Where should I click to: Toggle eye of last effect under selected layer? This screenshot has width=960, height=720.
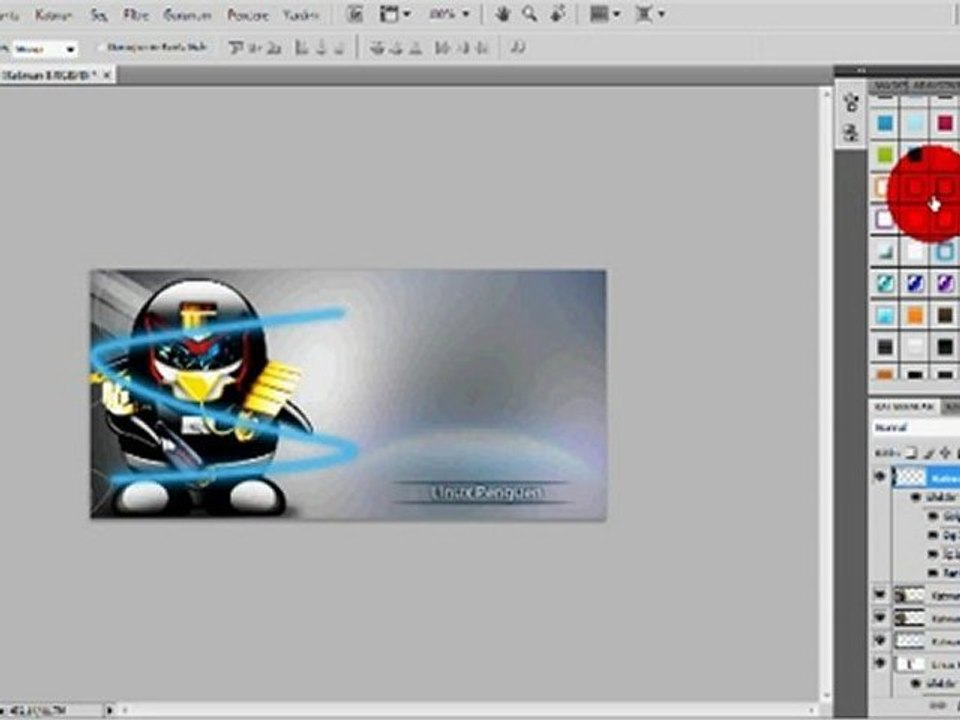point(932,573)
